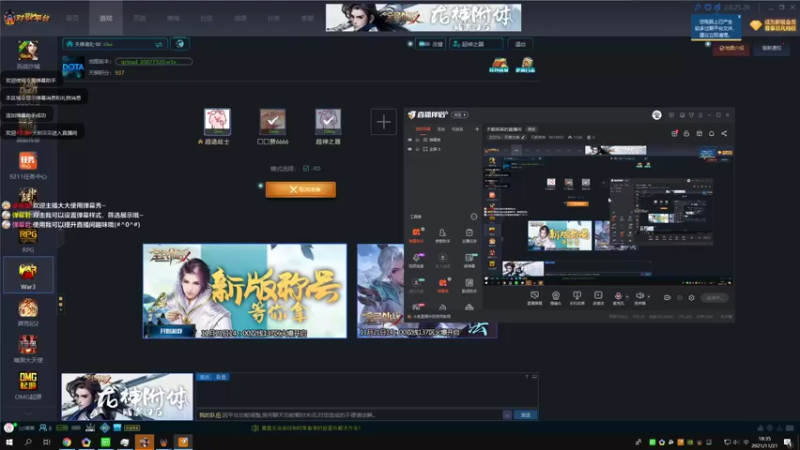Open the mode pill beside streaming app logo

(x=459, y=115)
